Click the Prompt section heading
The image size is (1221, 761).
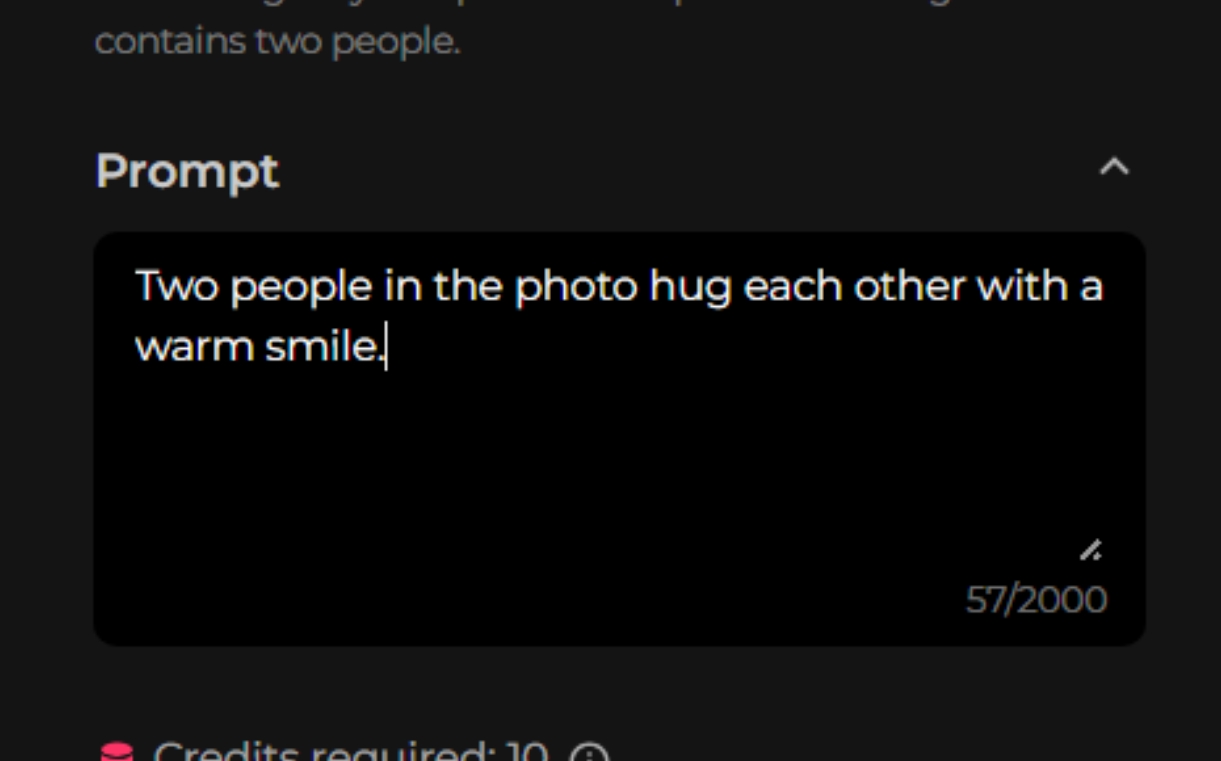(x=187, y=171)
